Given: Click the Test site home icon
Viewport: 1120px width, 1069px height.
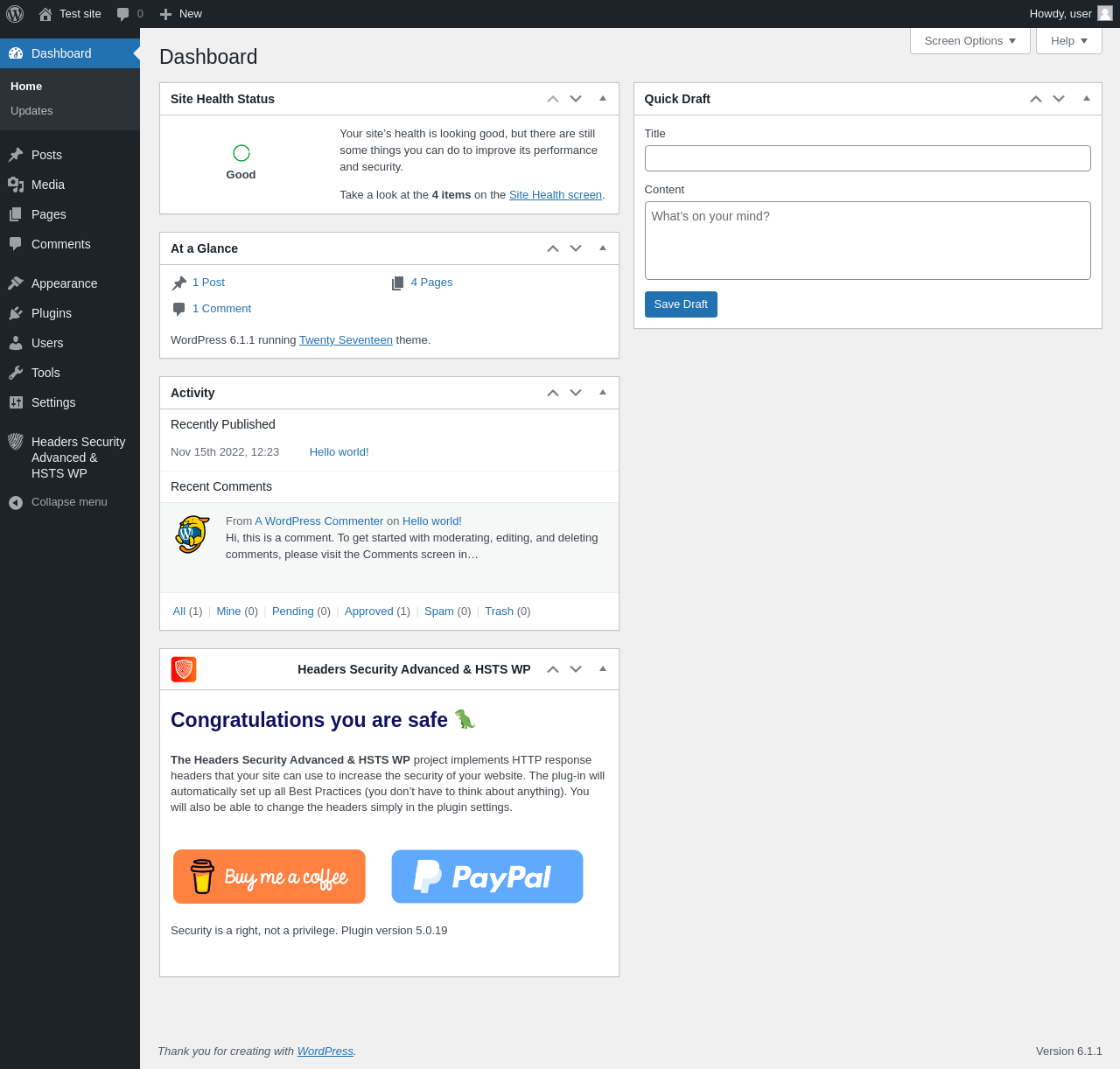Looking at the screenshot, I should tap(45, 14).
